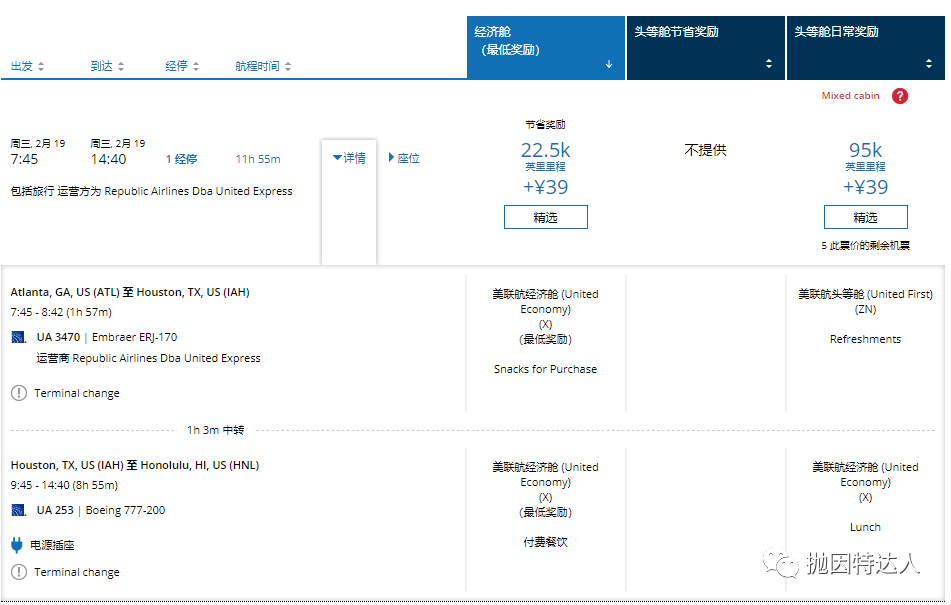Click the Refreshments text in first class column

coord(865,339)
